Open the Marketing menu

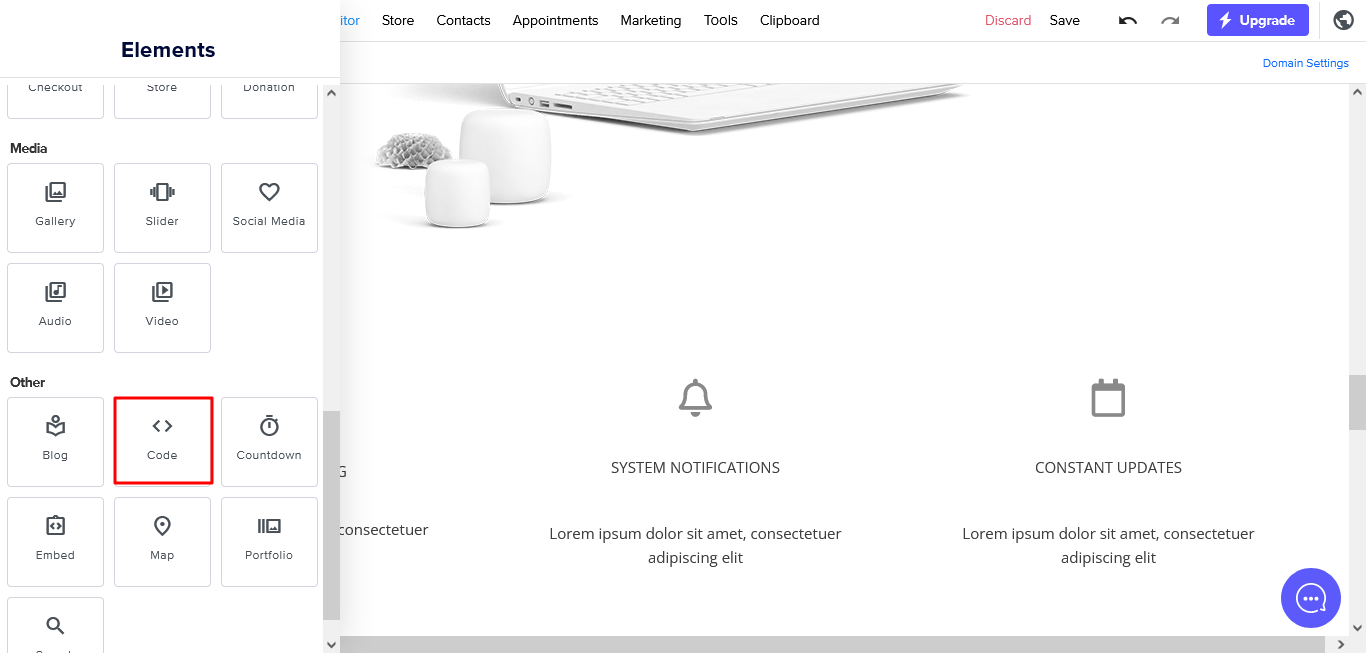[x=651, y=20]
